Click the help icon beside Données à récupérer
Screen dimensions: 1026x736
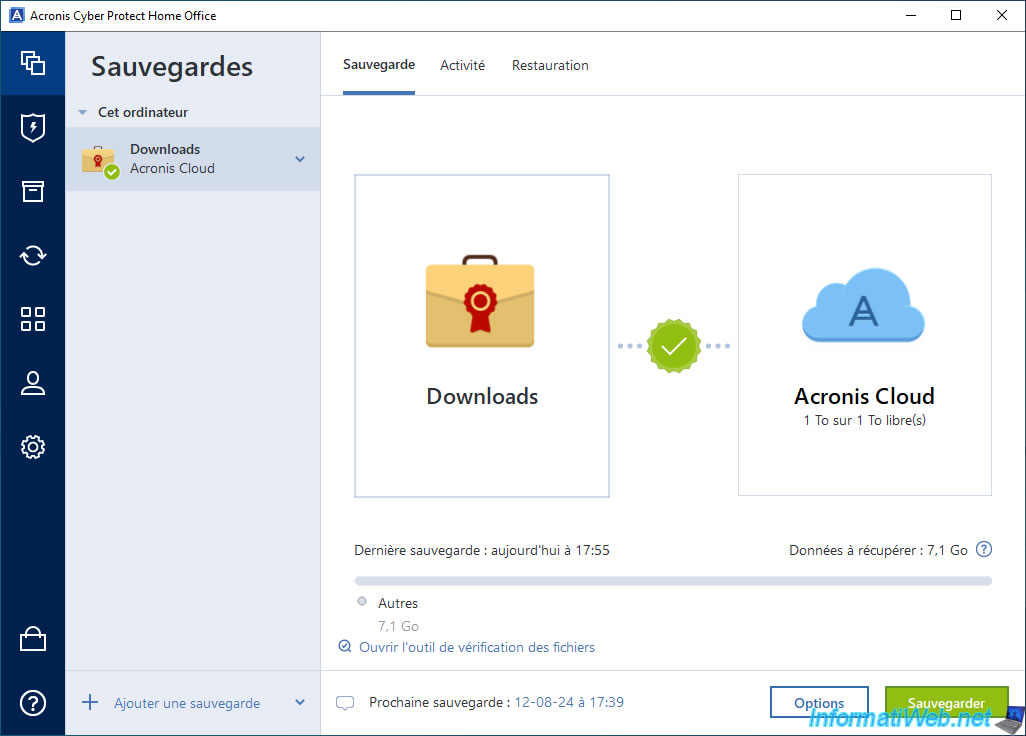(x=984, y=550)
